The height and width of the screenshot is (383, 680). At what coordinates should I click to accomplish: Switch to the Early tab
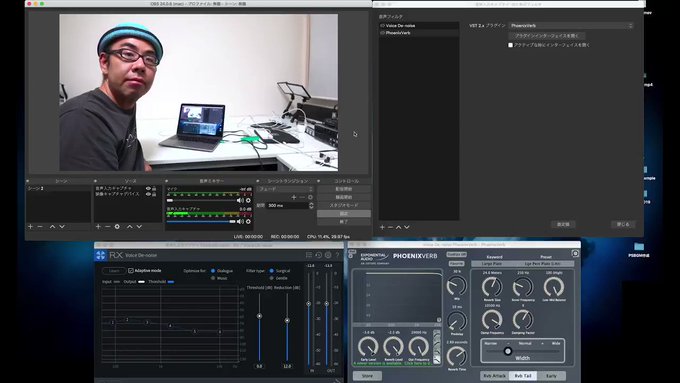(551, 376)
